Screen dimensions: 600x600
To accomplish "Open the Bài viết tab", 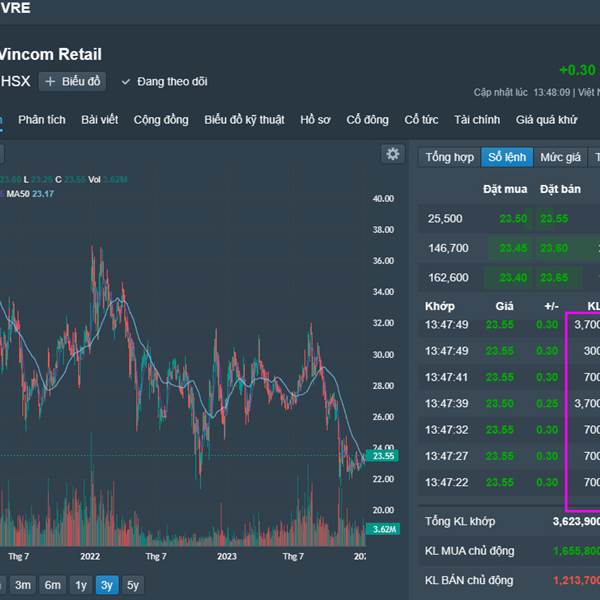I will (99, 120).
